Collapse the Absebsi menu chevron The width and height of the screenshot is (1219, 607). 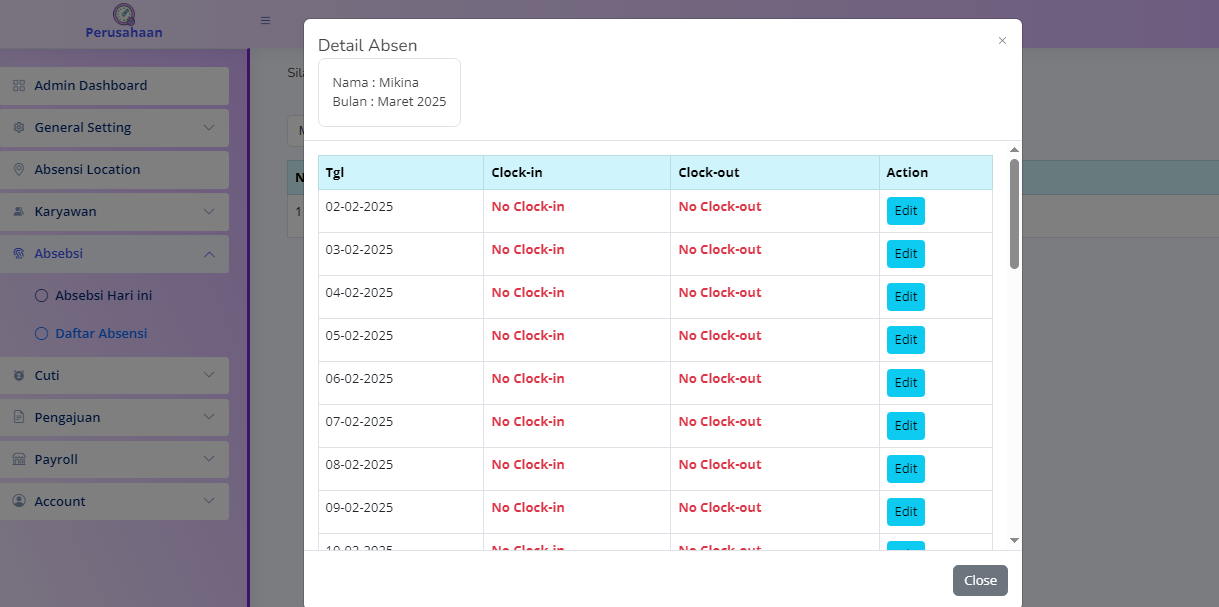pyautogui.click(x=208, y=254)
